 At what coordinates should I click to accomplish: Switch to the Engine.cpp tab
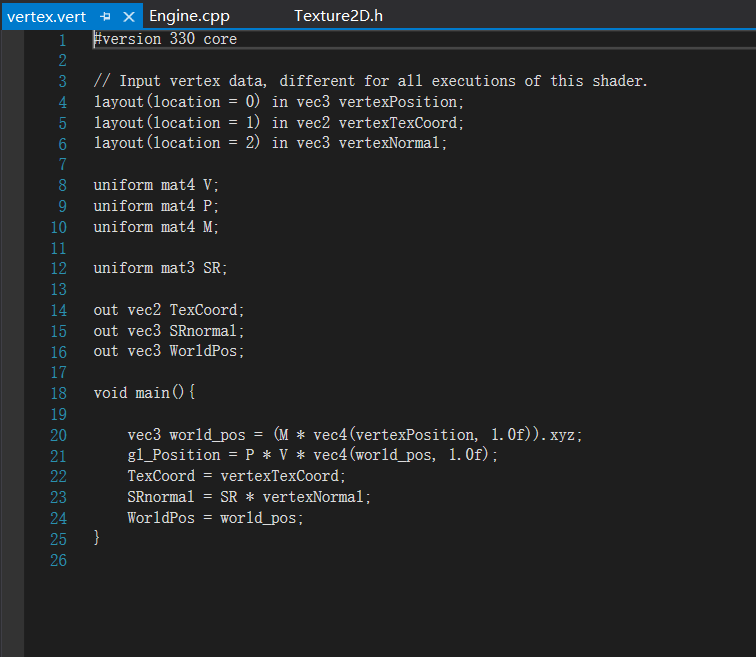pos(189,16)
